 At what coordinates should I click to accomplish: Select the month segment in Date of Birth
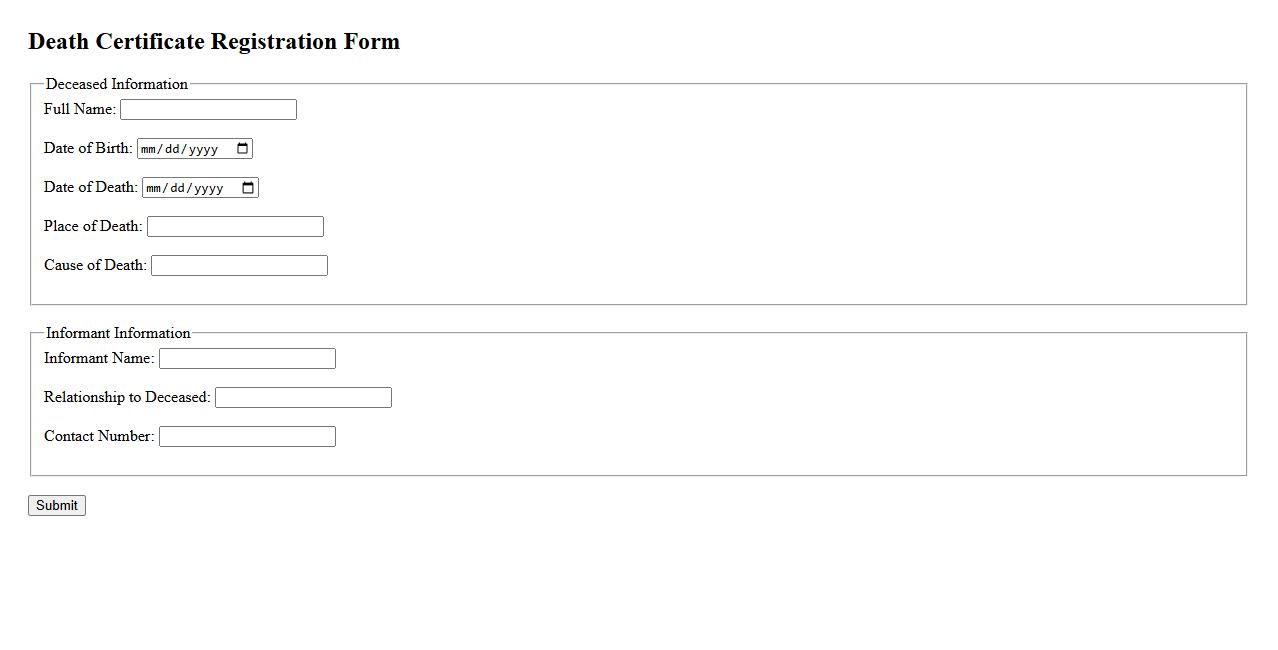(x=150, y=149)
